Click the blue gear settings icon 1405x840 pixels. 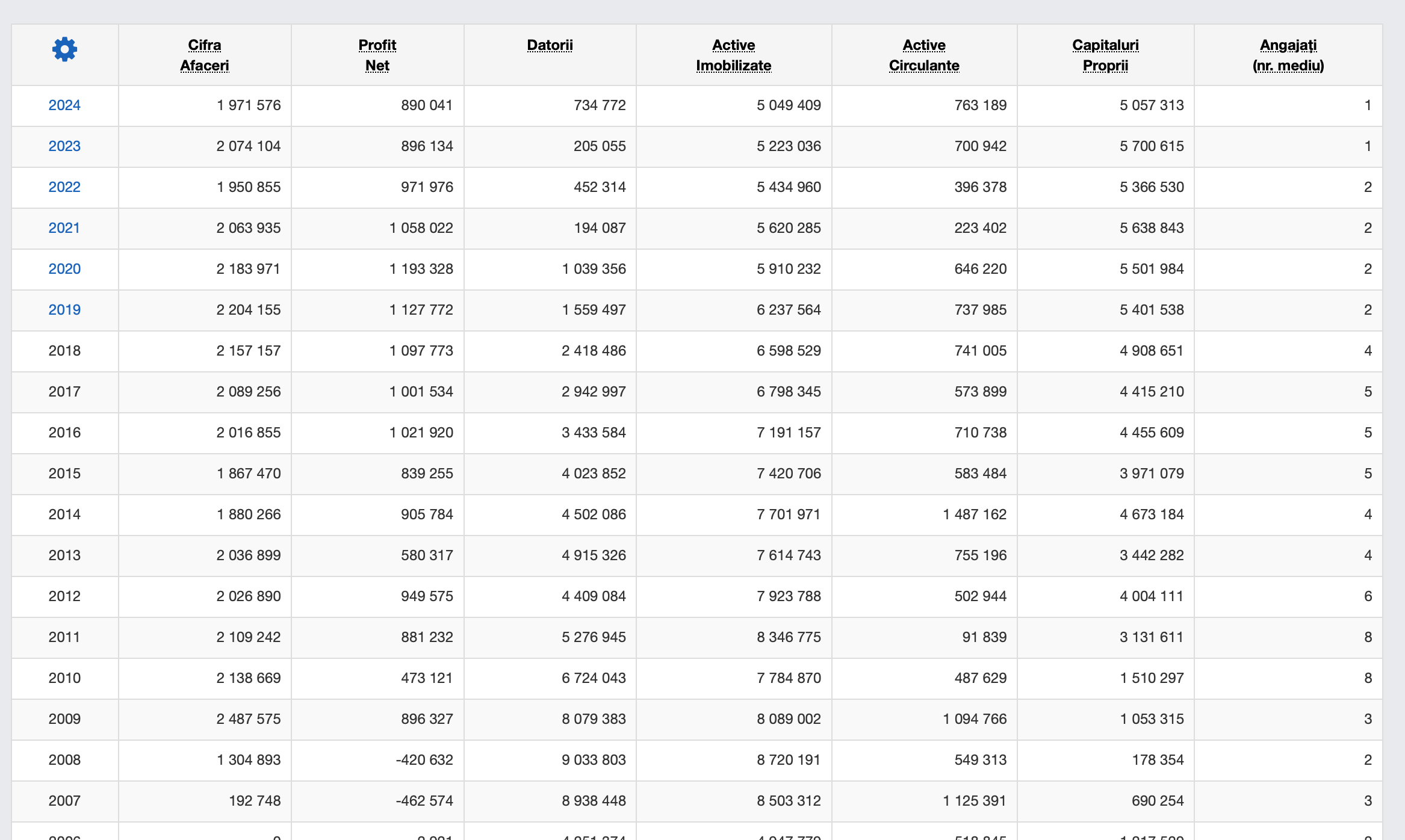tap(64, 49)
